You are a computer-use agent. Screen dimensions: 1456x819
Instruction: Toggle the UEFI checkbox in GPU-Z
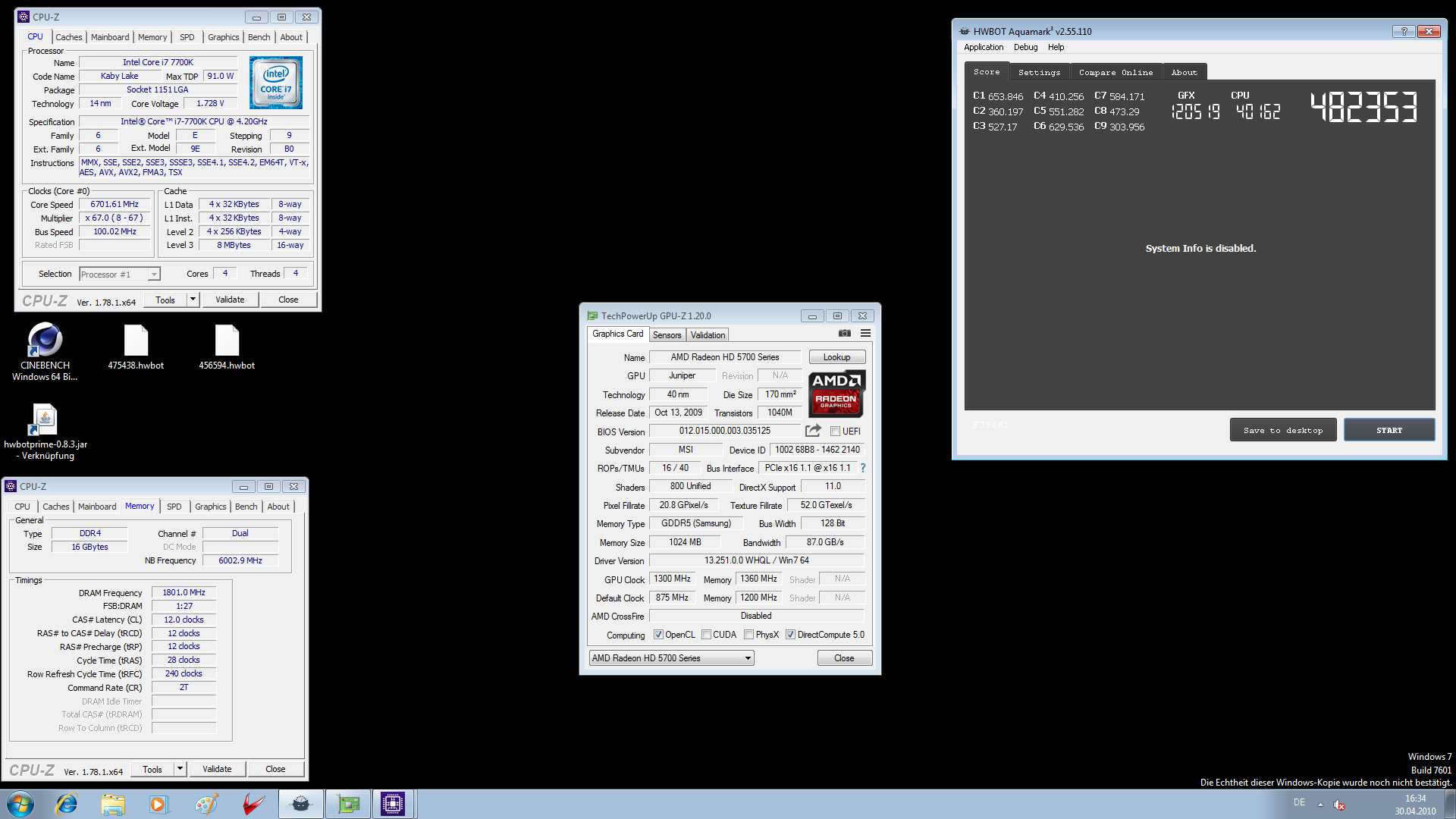click(835, 431)
